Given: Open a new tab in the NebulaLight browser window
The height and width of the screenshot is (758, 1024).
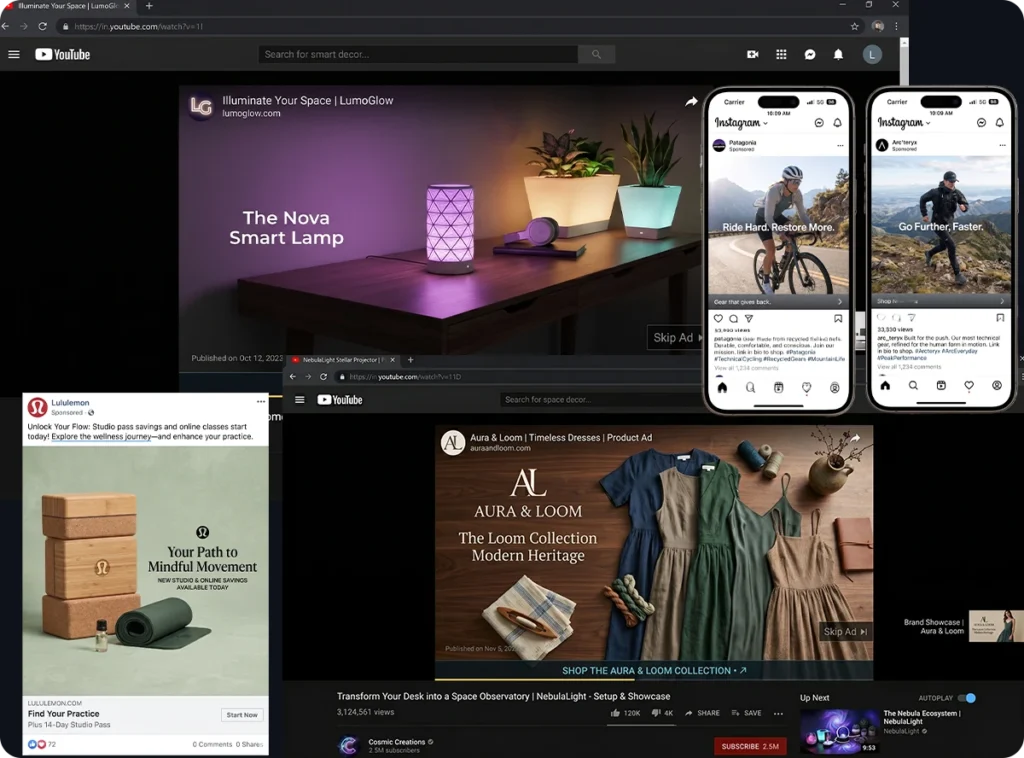Looking at the screenshot, I should tap(410, 360).
